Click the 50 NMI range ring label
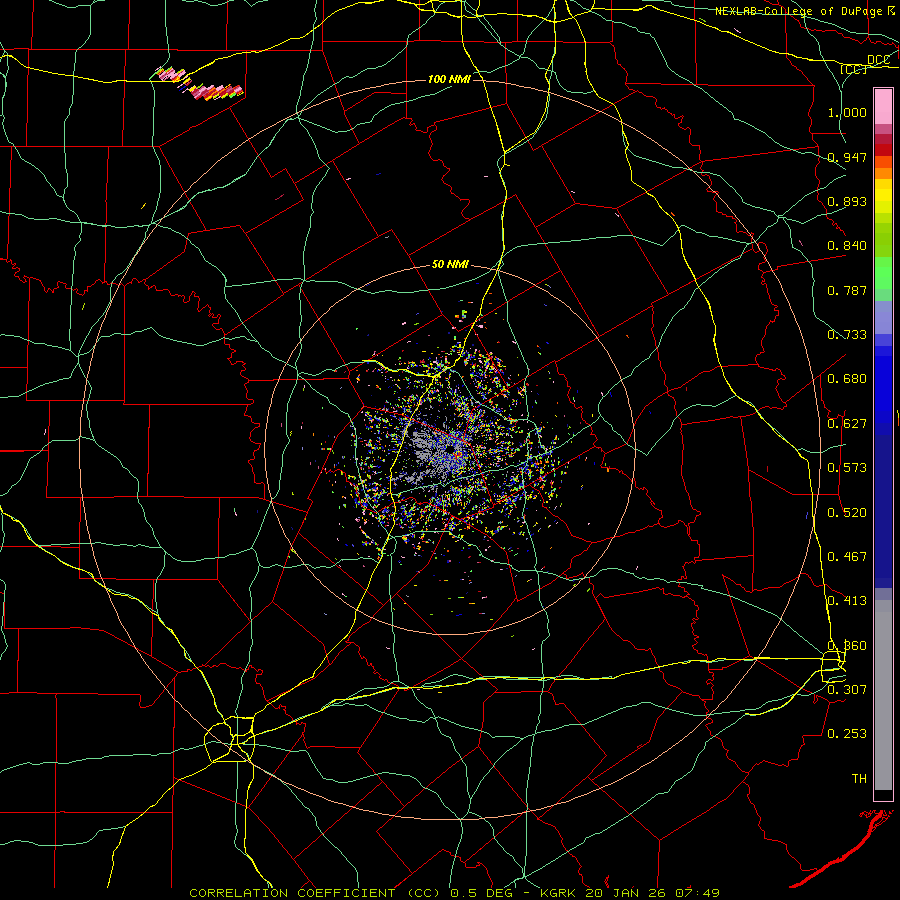 [x=450, y=264]
